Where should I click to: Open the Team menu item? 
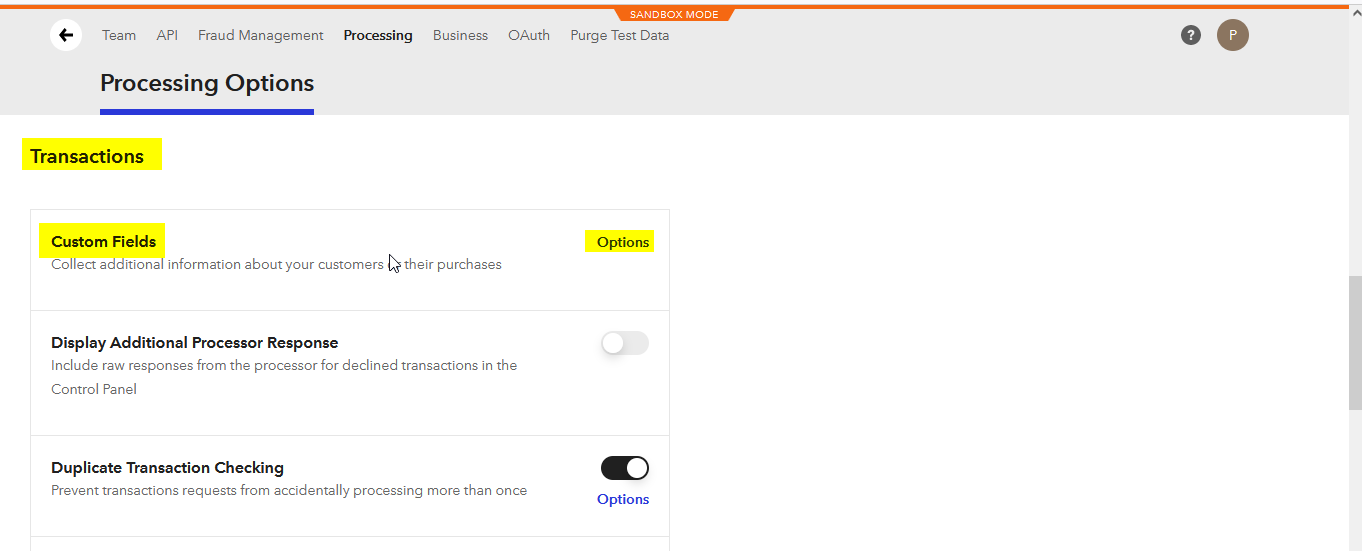tap(119, 35)
